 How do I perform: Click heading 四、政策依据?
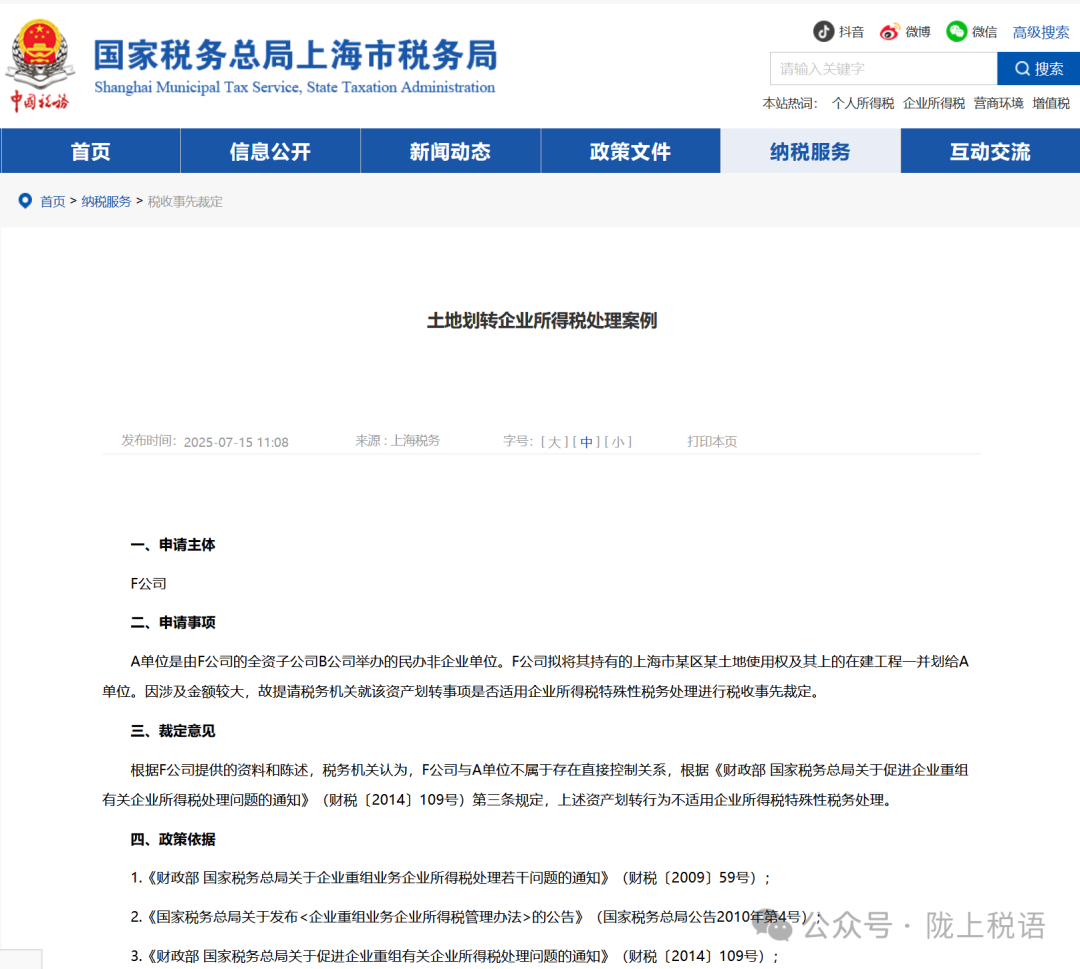tap(173, 839)
